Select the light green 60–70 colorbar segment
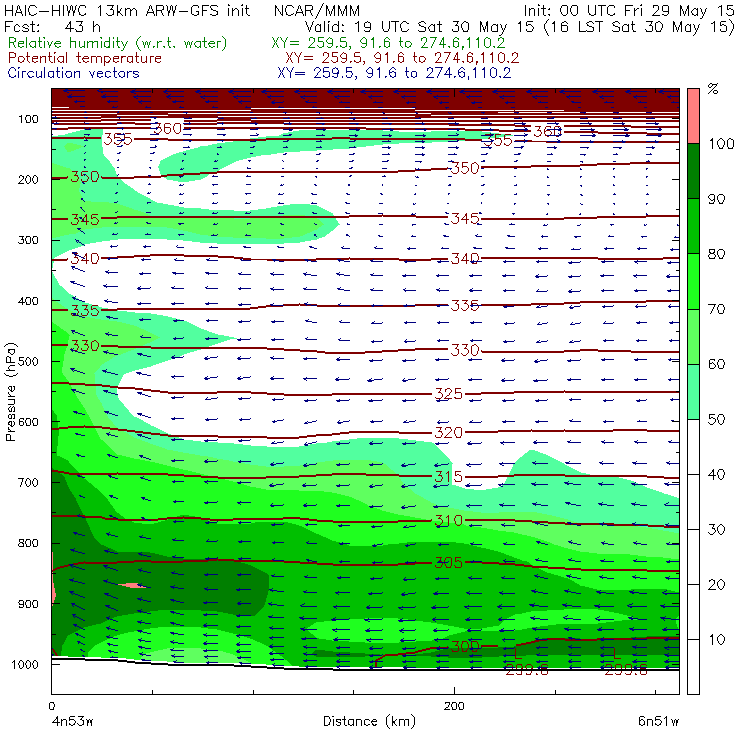740x740 pixels. pos(693,336)
